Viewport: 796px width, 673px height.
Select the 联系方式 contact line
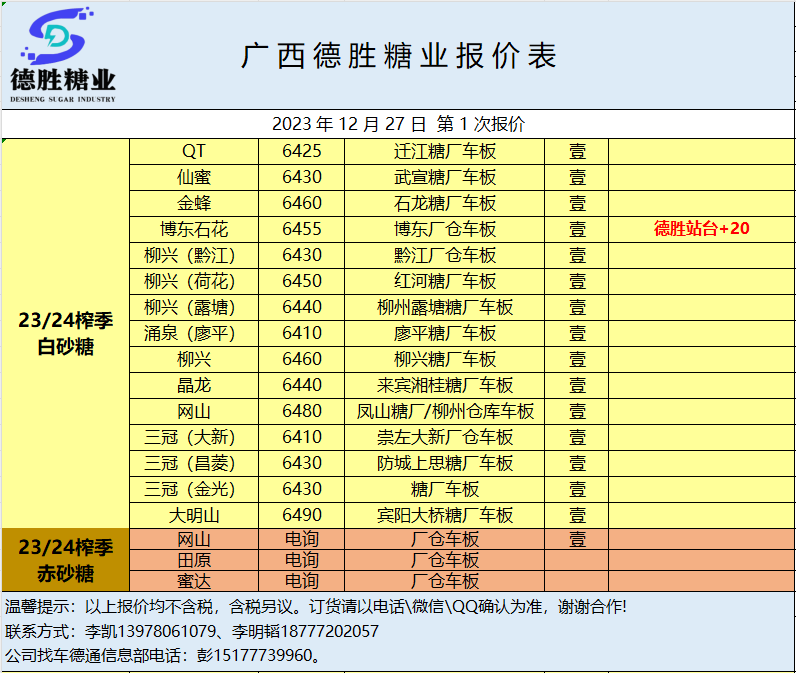pyautogui.click(x=192, y=632)
